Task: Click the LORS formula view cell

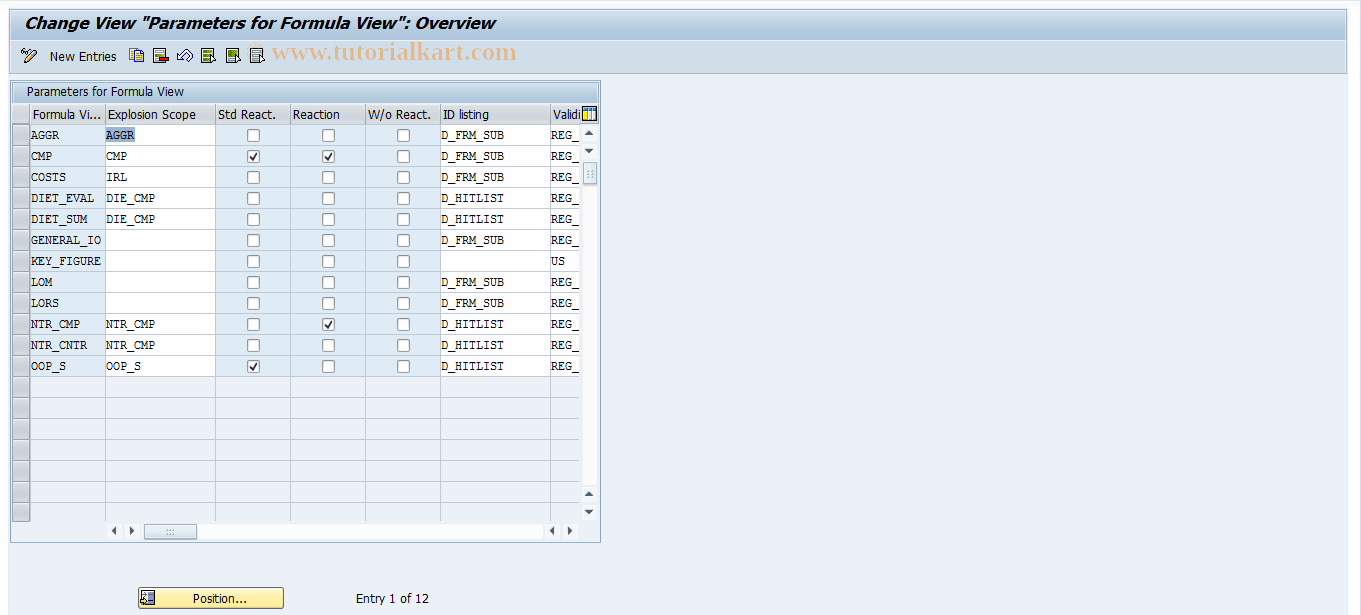Action: point(67,303)
